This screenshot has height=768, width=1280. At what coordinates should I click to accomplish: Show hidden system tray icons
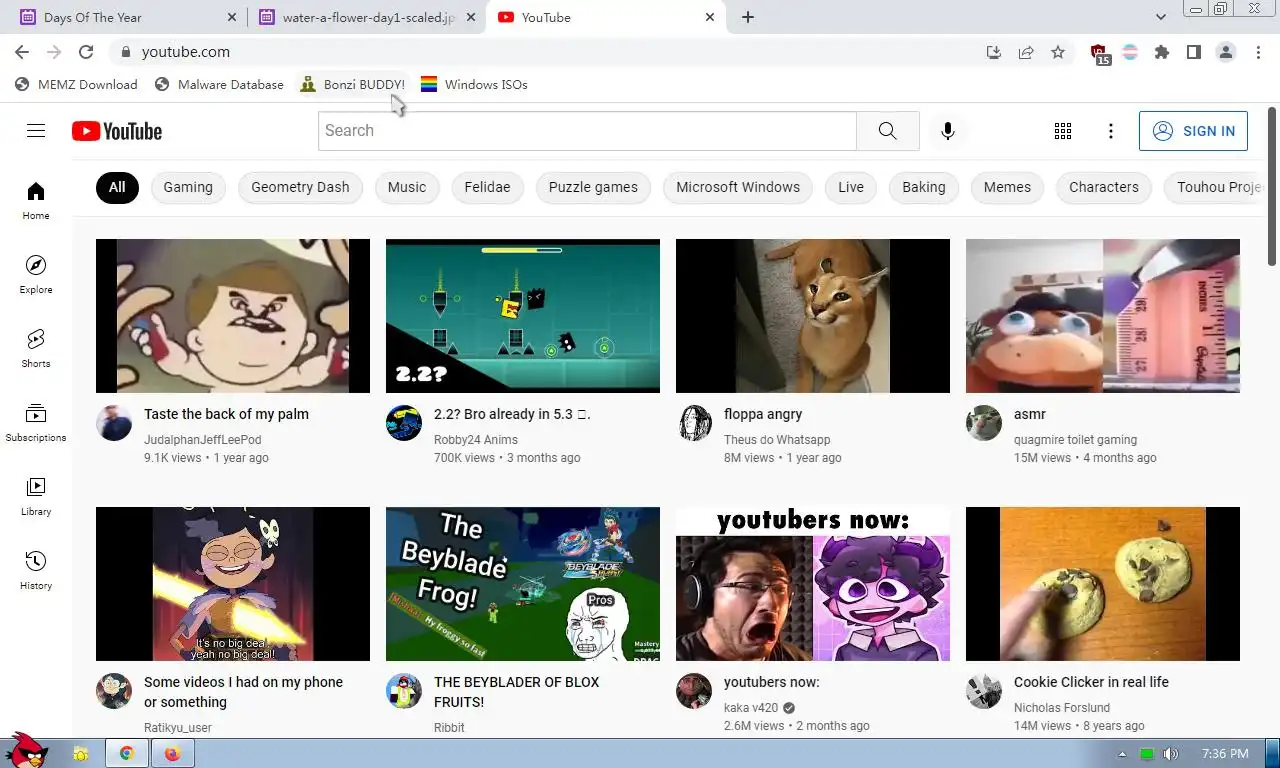(x=1122, y=754)
